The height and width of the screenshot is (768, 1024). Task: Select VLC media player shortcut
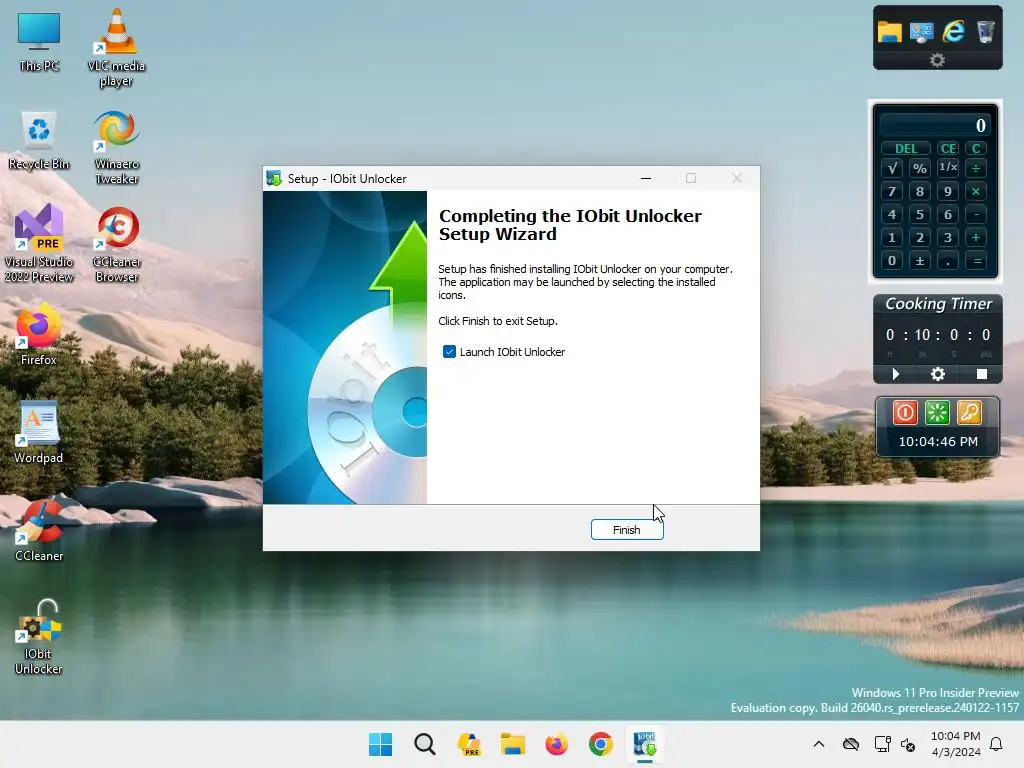coord(116,48)
